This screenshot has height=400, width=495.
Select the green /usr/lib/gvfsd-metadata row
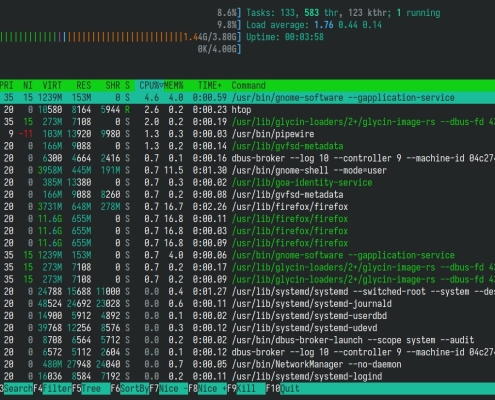click(x=247, y=146)
